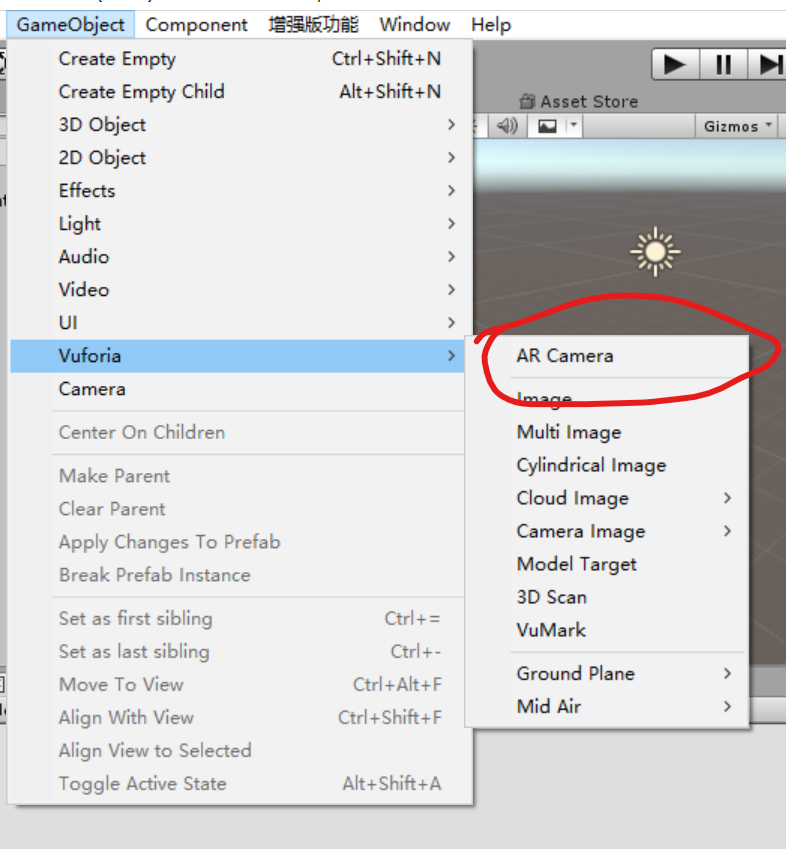Open the Window menu

415,24
